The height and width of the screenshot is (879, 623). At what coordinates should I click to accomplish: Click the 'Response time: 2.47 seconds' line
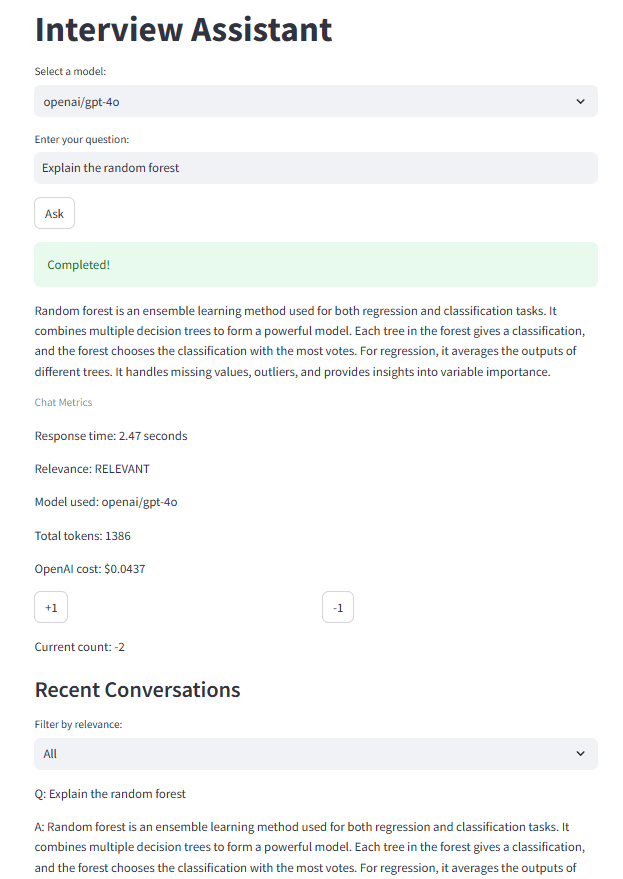111,436
